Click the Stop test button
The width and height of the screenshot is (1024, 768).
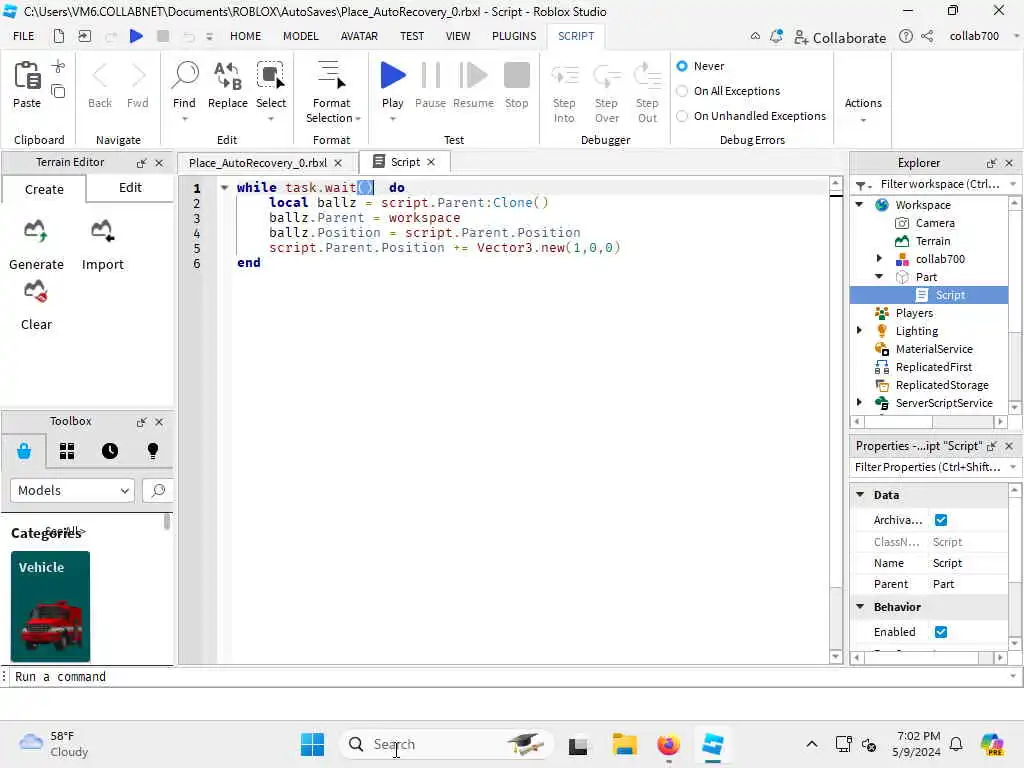point(517,76)
